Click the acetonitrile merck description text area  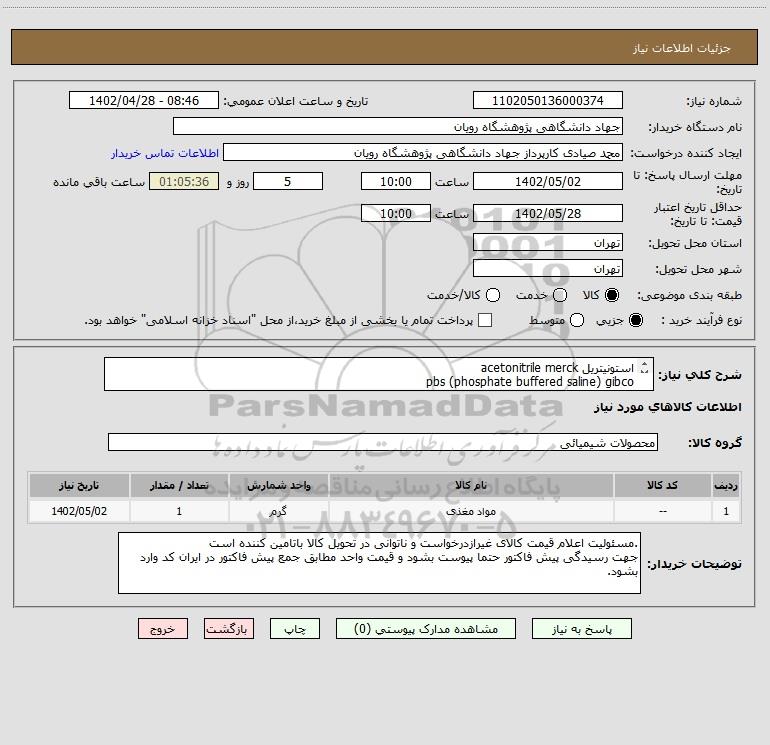point(379,374)
